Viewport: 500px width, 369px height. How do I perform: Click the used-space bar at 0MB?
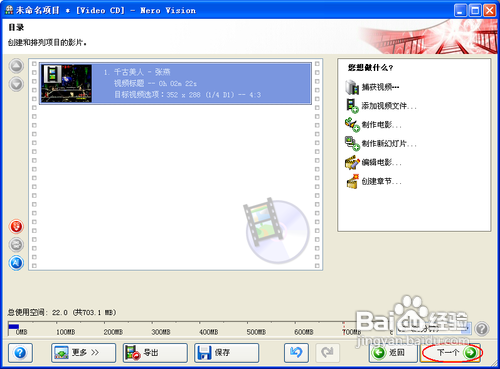point(14,327)
